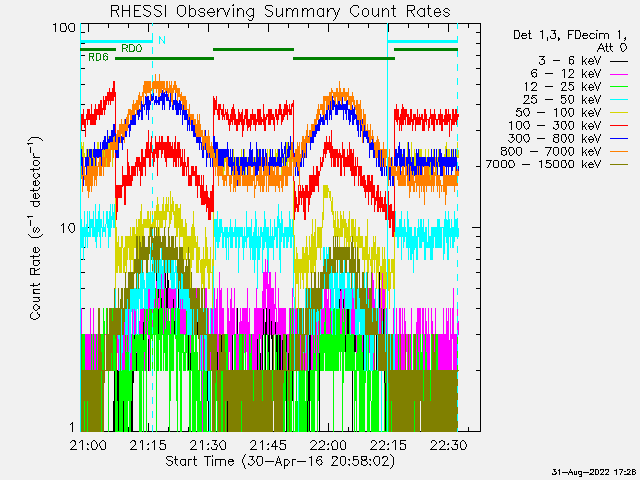Click the 'Att 0' attenuator label

pyautogui.click(x=612, y=48)
